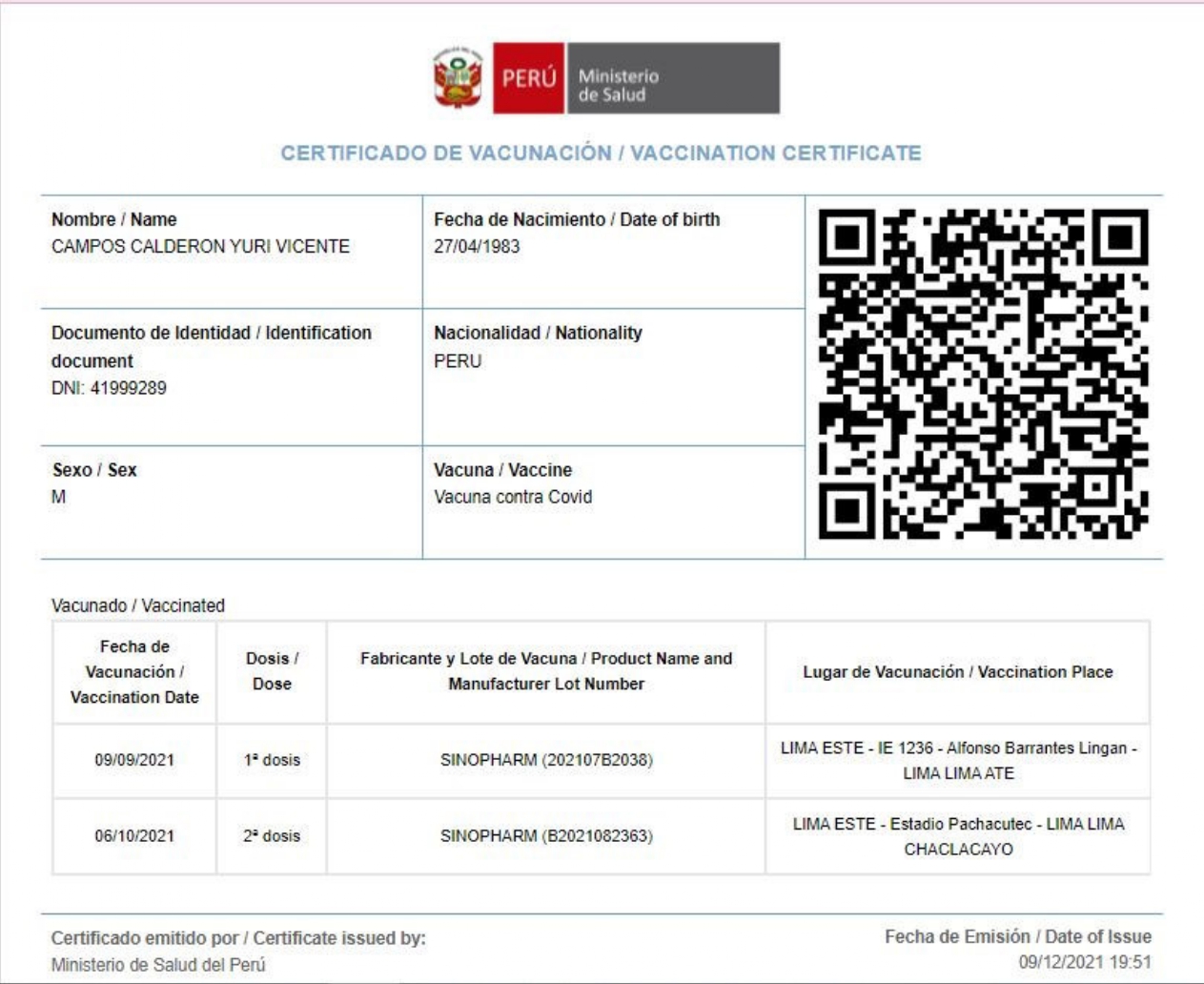Click the Vacunado / Vaccinated section label
The height and width of the screenshot is (984, 1204).
tap(138, 605)
